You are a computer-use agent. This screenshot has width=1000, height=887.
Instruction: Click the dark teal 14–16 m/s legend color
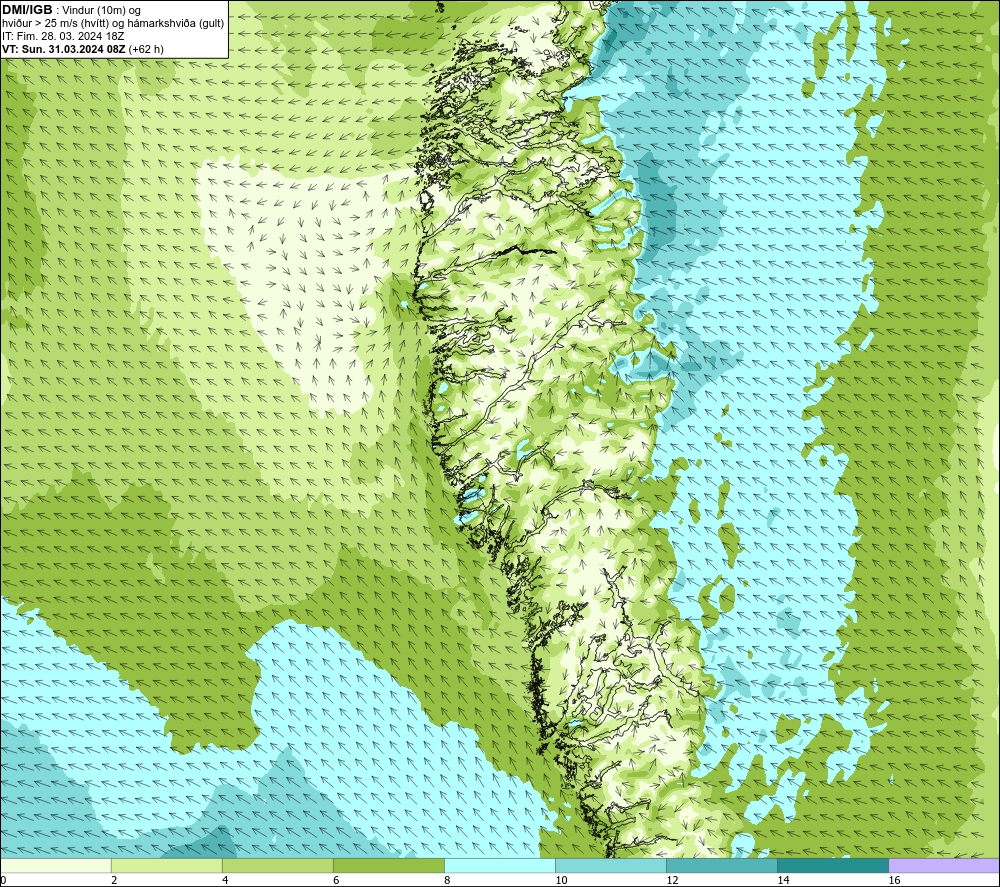click(x=833, y=866)
